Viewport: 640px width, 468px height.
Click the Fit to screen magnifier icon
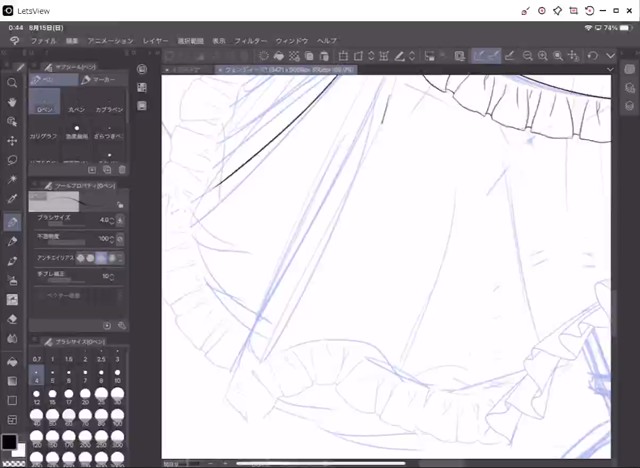click(558, 56)
